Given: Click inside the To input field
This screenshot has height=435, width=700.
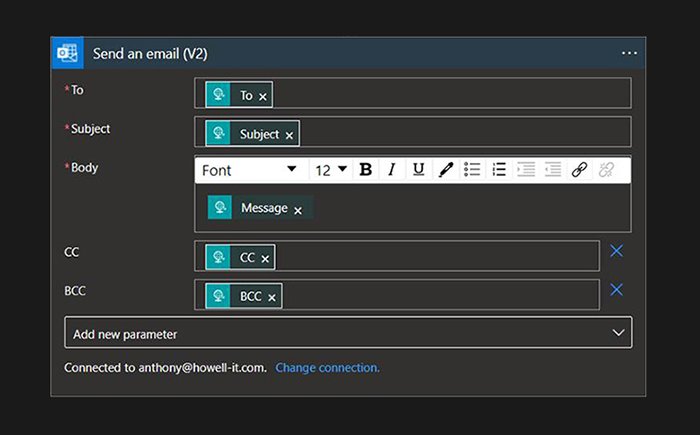Looking at the screenshot, I should (x=450, y=94).
